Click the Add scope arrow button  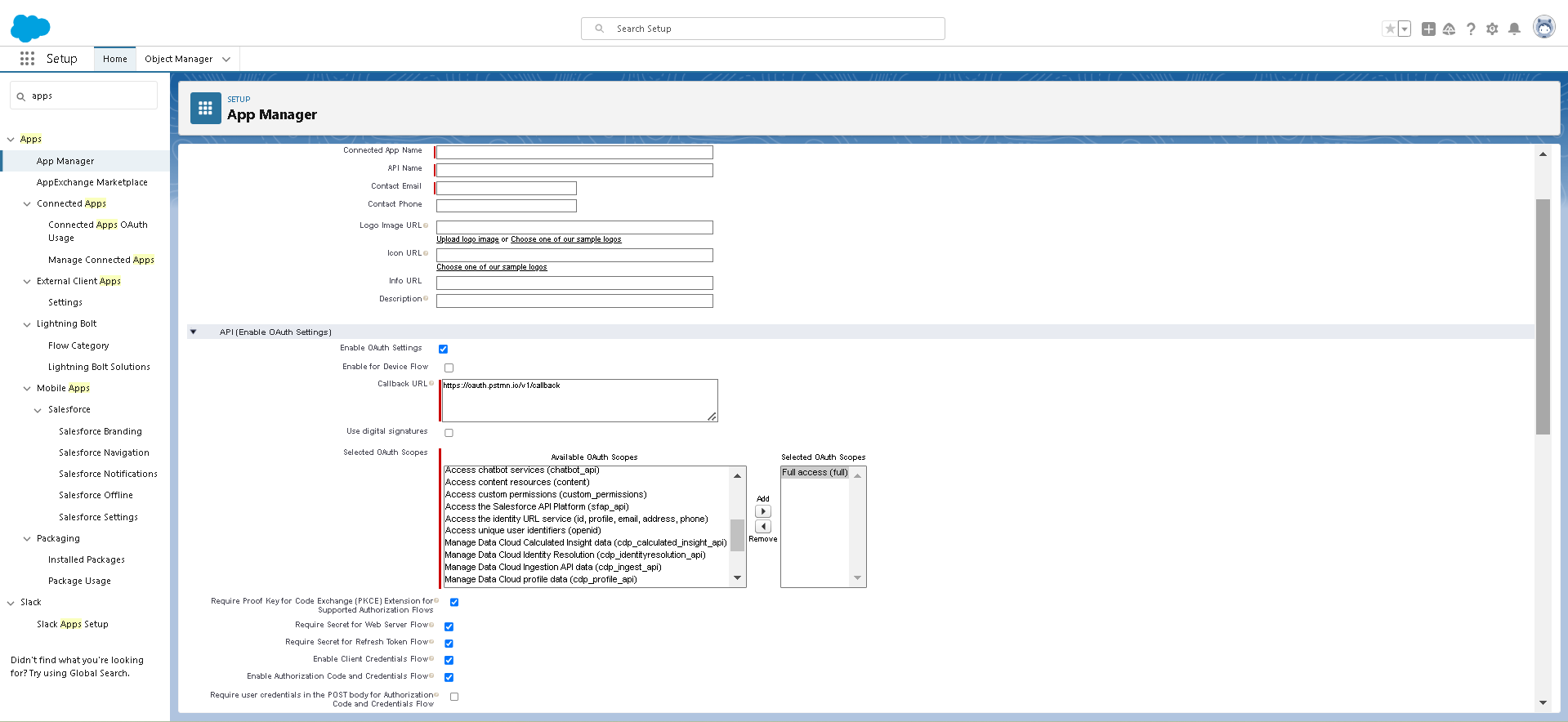(763, 511)
